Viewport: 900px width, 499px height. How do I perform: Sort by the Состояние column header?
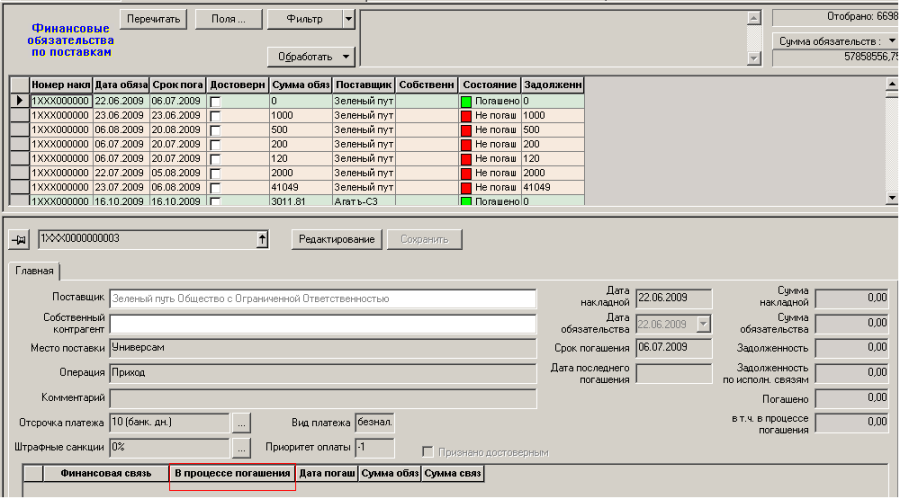pyautogui.click(x=490, y=85)
